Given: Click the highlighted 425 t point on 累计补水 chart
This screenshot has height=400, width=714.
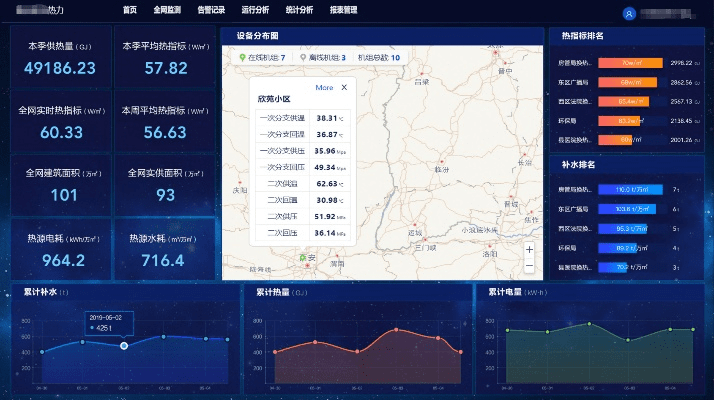Looking at the screenshot, I should [124, 346].
